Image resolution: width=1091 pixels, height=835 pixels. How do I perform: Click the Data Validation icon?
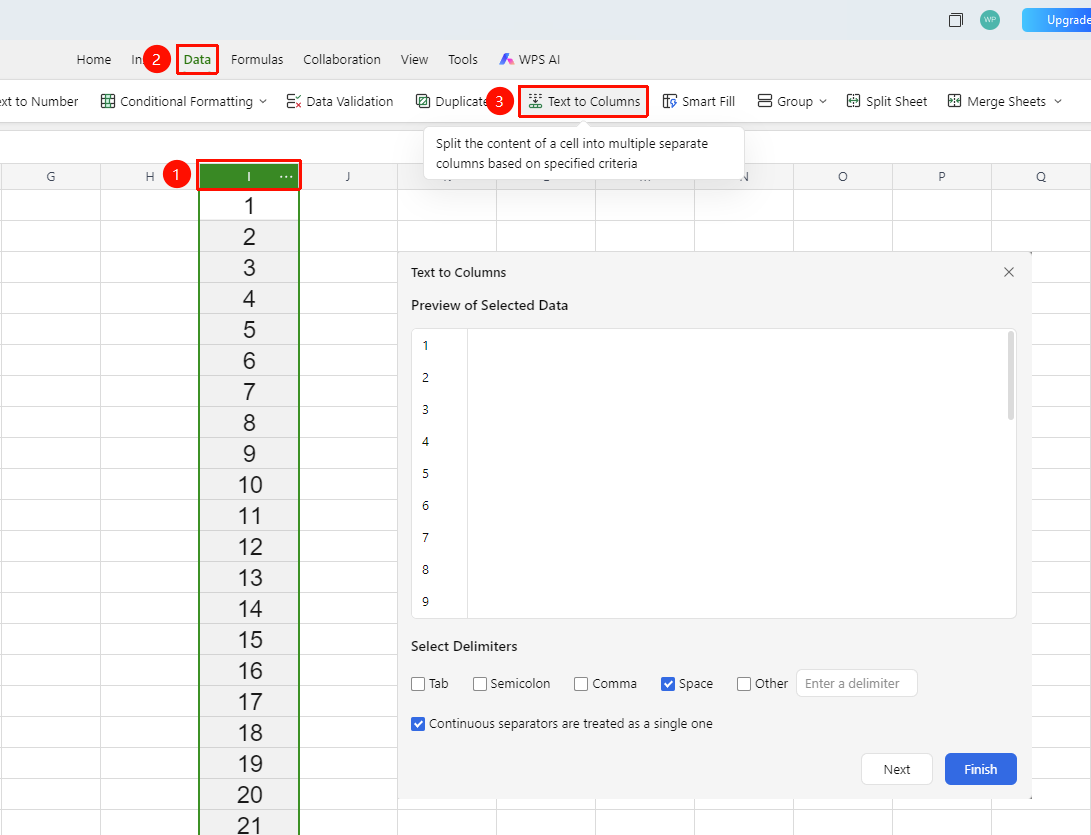[294, 102]
